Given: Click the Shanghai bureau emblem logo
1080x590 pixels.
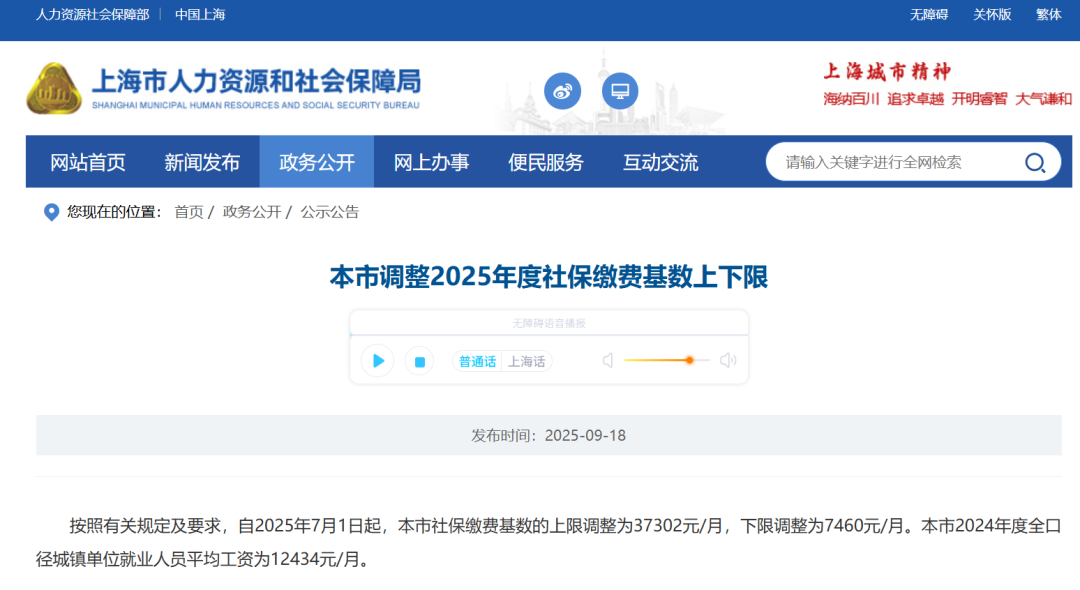Looking at the screenshot, I should [x=54, y=89].
